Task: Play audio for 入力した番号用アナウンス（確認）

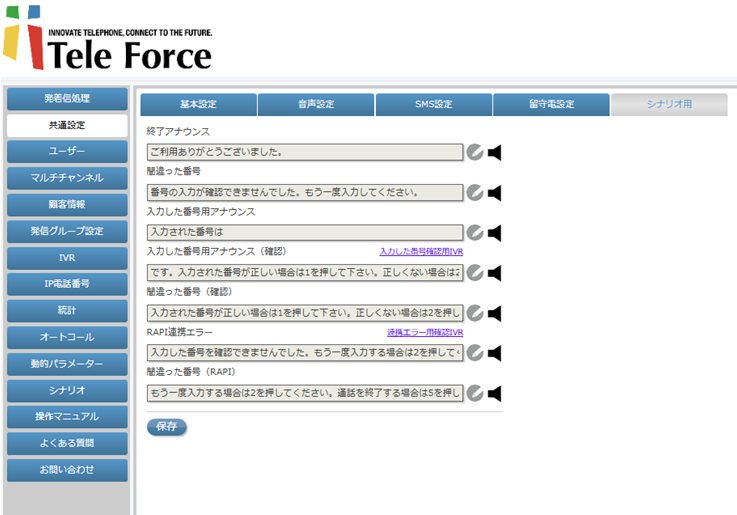Action: 494,273
